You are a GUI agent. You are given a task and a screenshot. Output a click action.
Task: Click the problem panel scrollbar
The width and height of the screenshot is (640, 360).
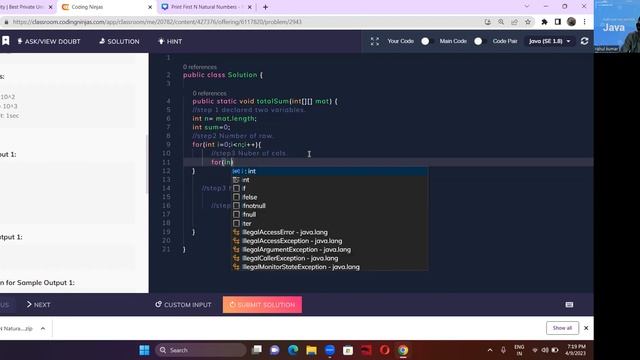tap(147, 164)
